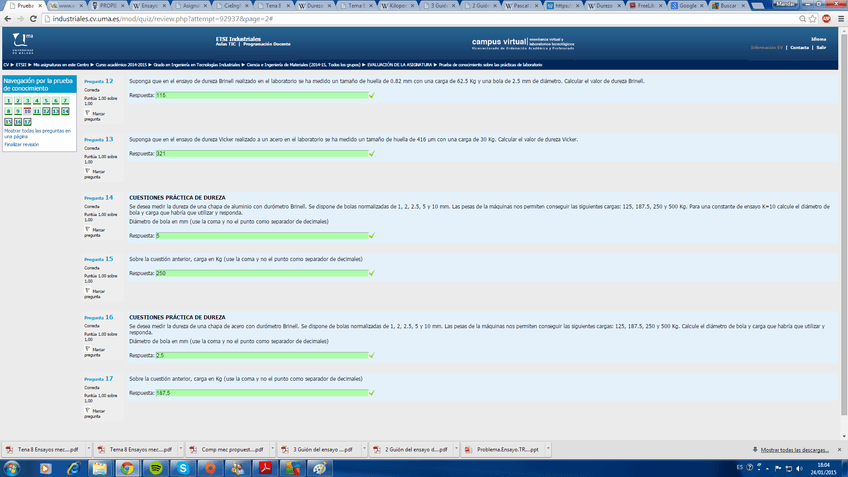This screenshot has height=477, width=848.
Task: Click the Contacto link in header
Action: [x=799, y=48]
